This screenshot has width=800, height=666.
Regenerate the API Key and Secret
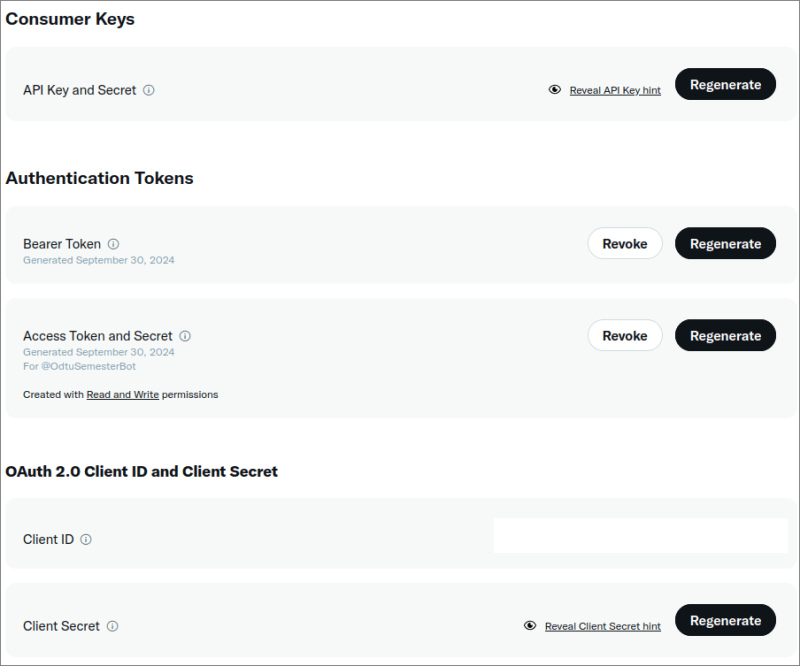(725, 84)
